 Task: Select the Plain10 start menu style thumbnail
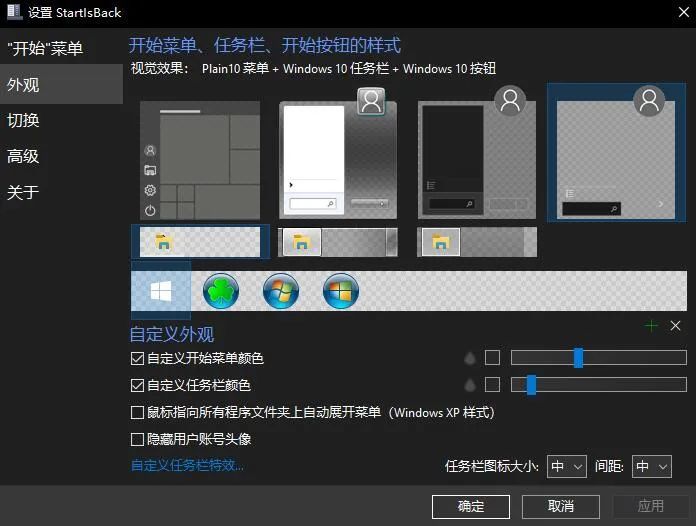tap(616, 152)
